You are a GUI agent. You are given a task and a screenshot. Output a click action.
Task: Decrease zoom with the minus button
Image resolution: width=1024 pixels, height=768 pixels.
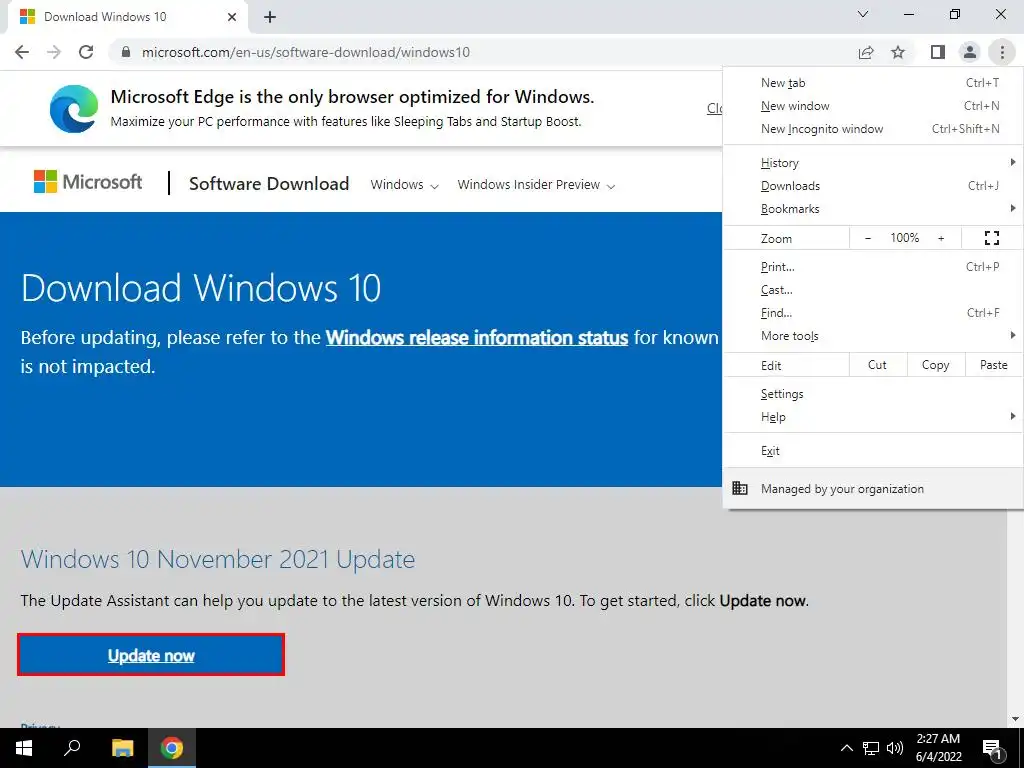(868, 238)
